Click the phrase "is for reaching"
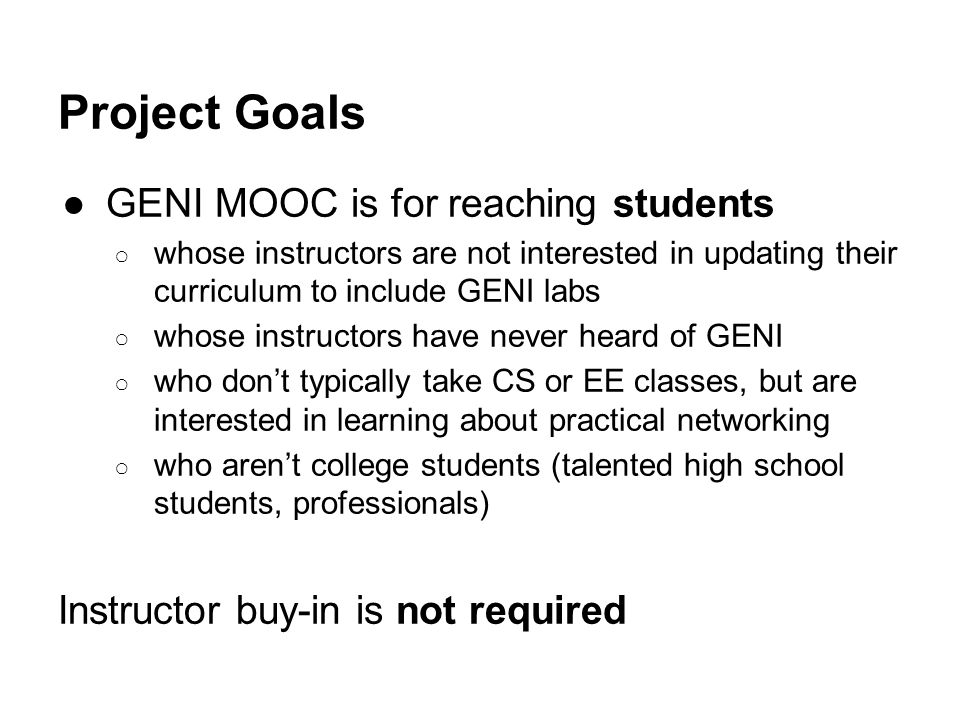 (473, 204)
